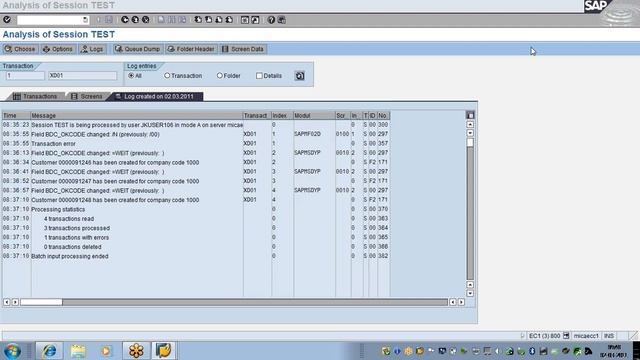640x360 pixels.
Task: Go to Next page icon
Action: [219, 20]
